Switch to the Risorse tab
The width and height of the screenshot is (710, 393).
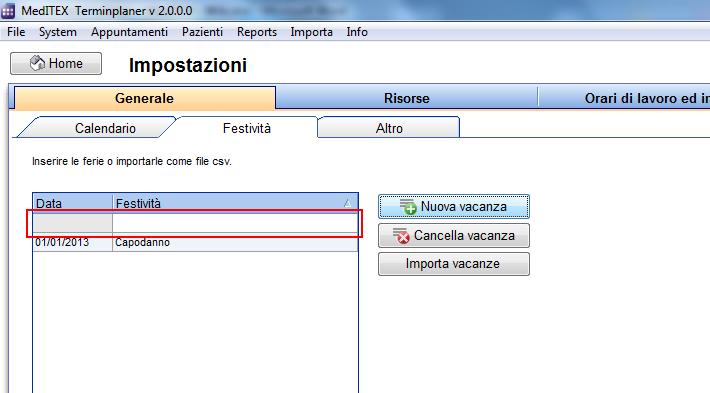(407, 98)
